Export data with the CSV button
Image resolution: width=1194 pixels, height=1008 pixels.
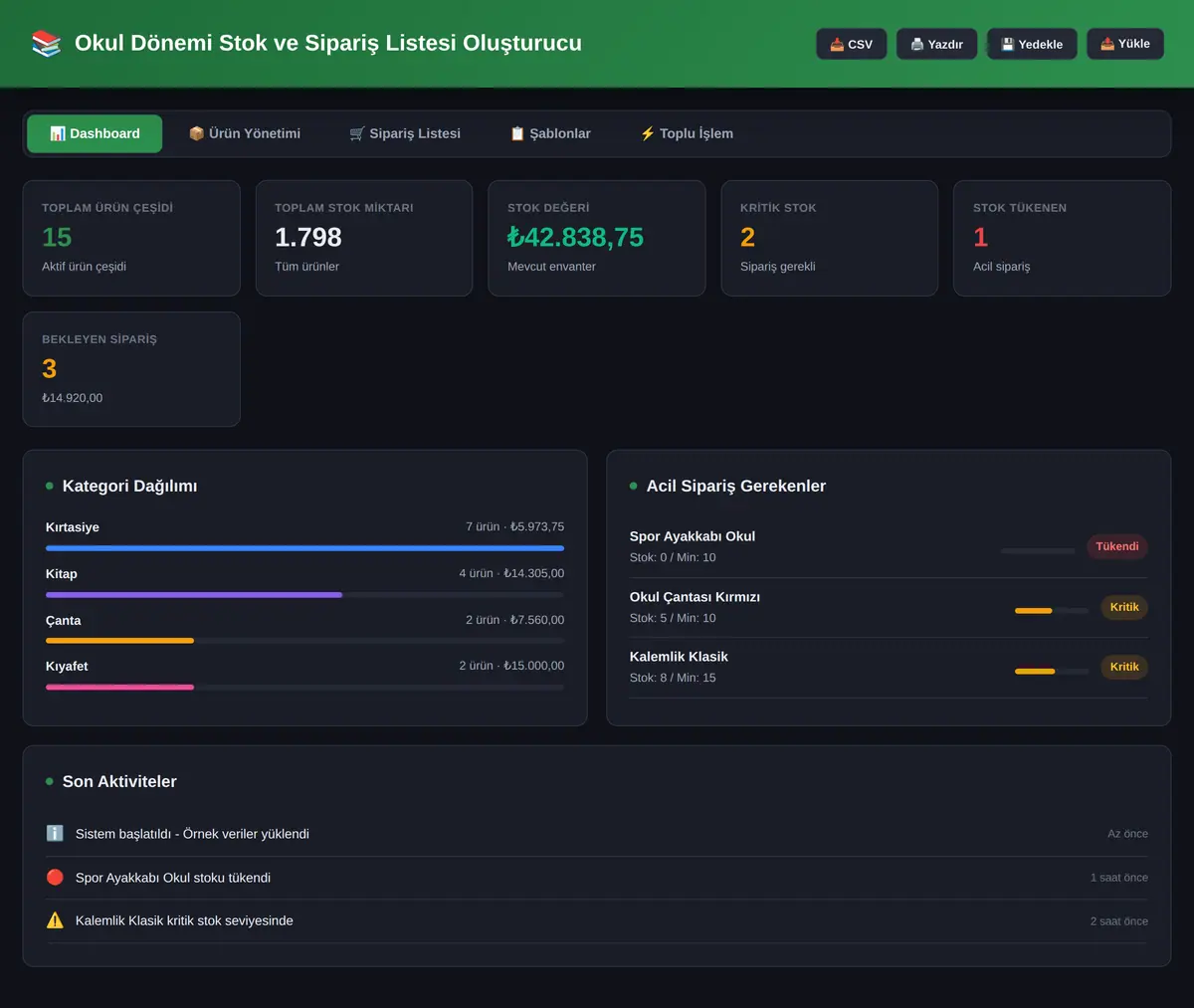852,44
